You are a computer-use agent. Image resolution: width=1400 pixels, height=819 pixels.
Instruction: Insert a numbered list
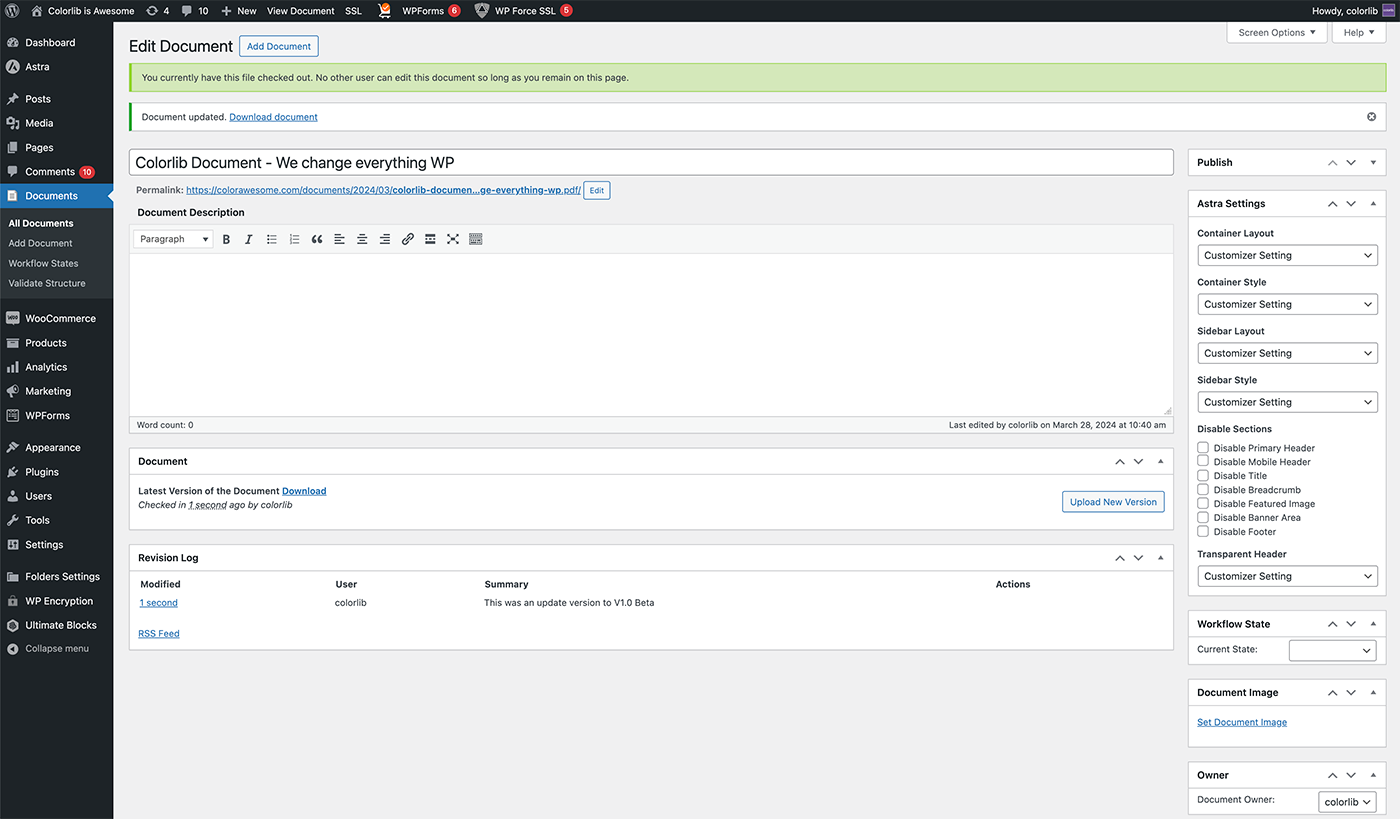coord(294,239)
